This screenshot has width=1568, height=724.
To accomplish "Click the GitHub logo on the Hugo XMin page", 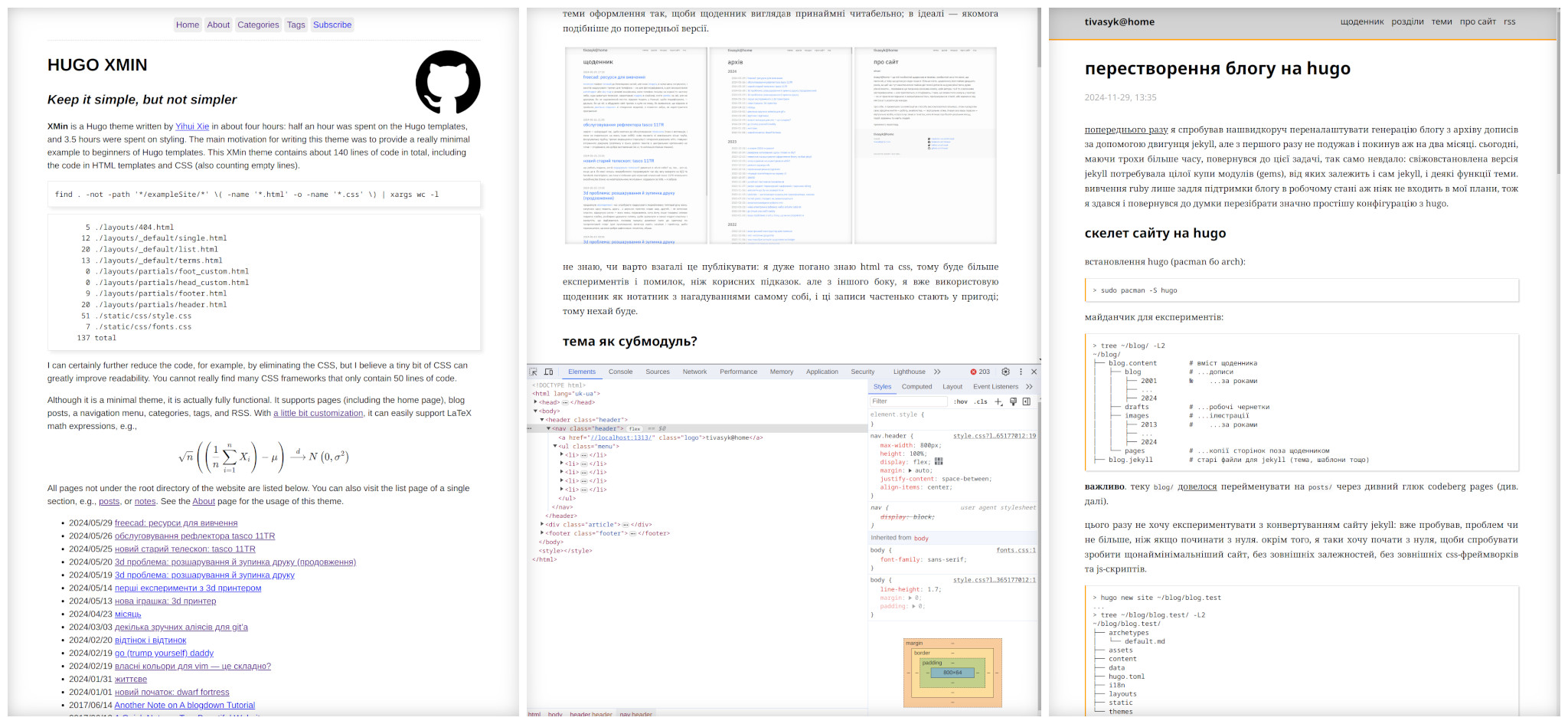I will pyautogui.click(x=448, y=82).
